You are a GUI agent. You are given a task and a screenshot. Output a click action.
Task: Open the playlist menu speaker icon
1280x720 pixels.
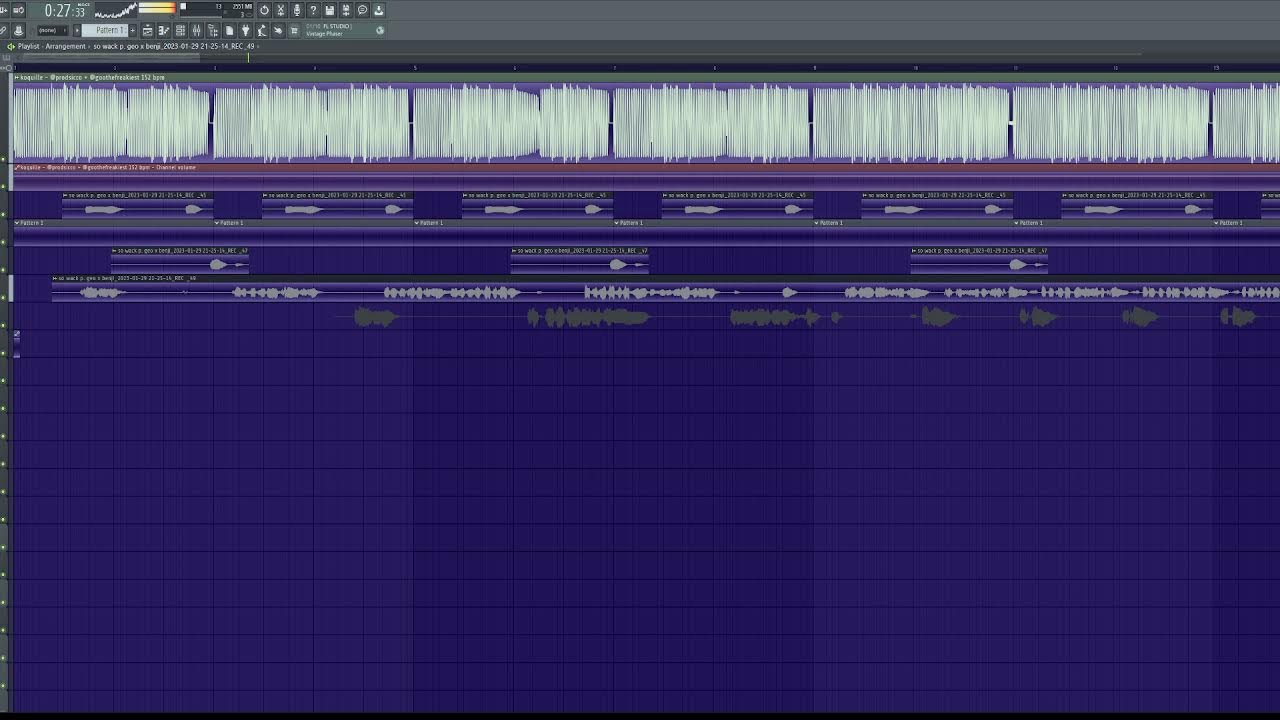[x=11, y=46]
